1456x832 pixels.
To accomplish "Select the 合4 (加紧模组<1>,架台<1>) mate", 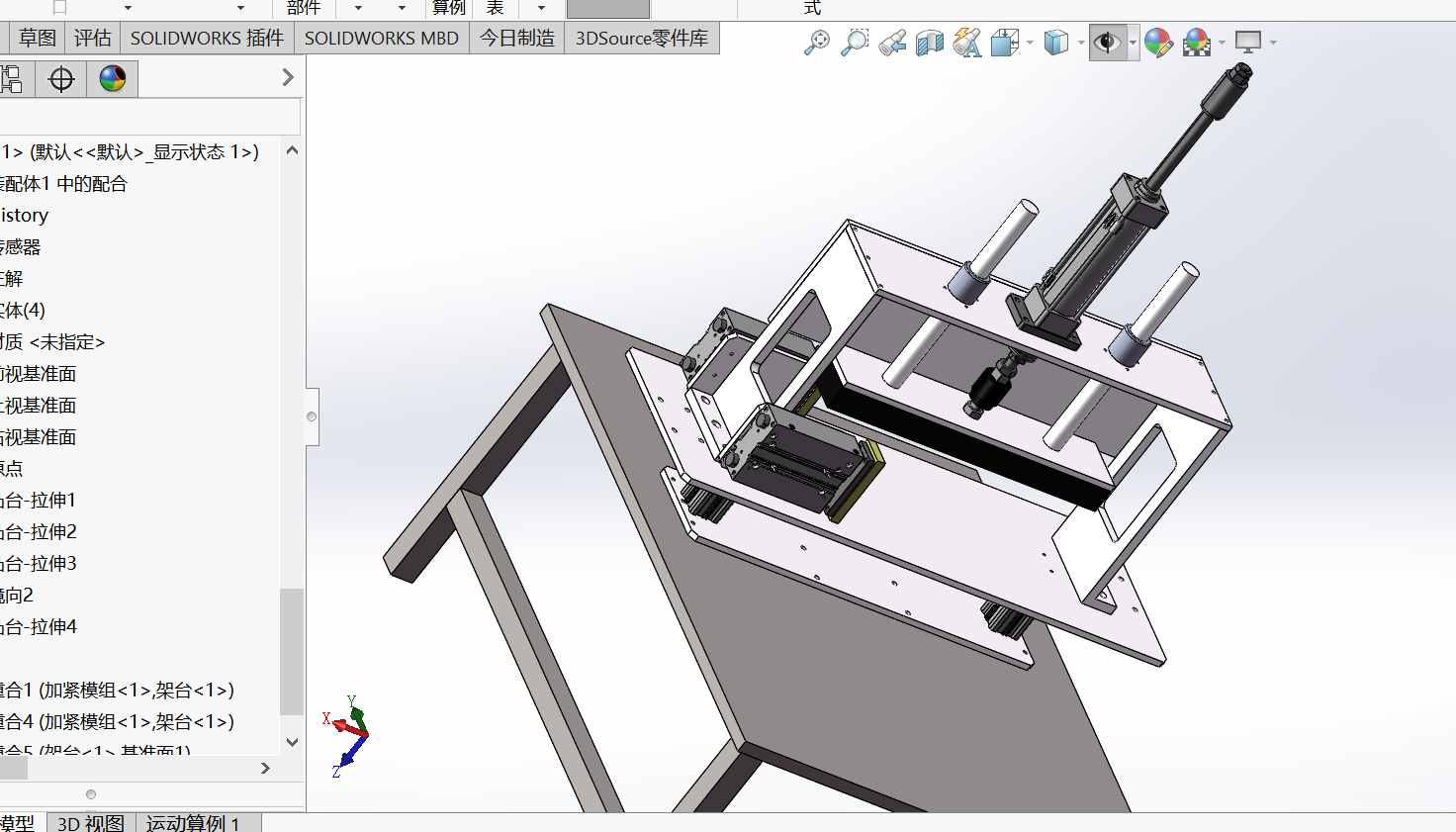I will pyautogui.click(x=117, y=721).
